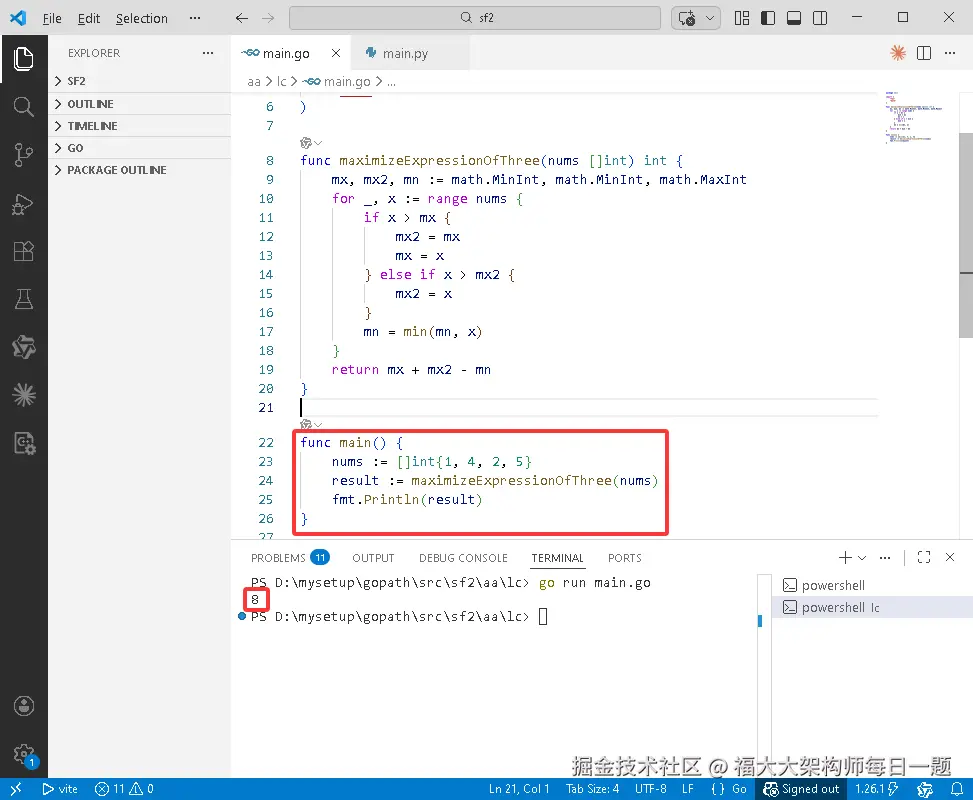Screen dimensions: 973x800
Task: Open the File menu
Action: click(52, 19)
